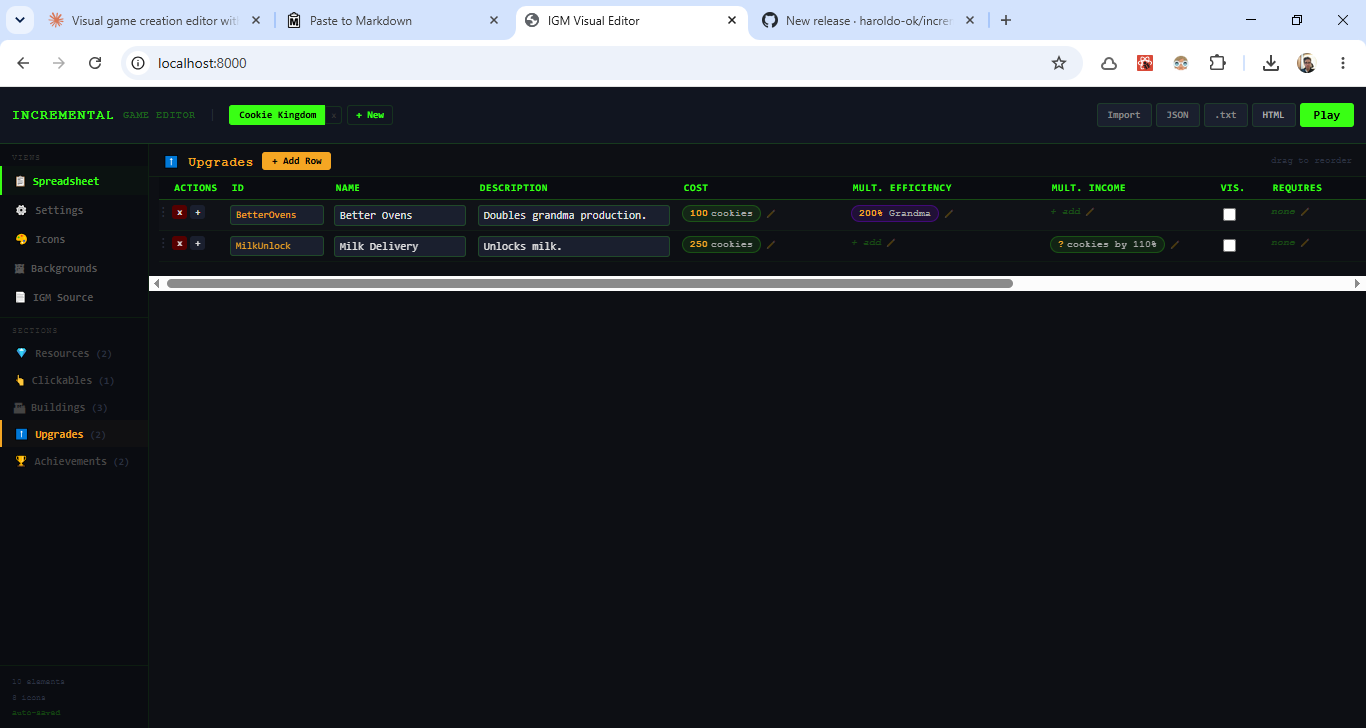
Task: Export as JSON
Action: coord(1178,115)
